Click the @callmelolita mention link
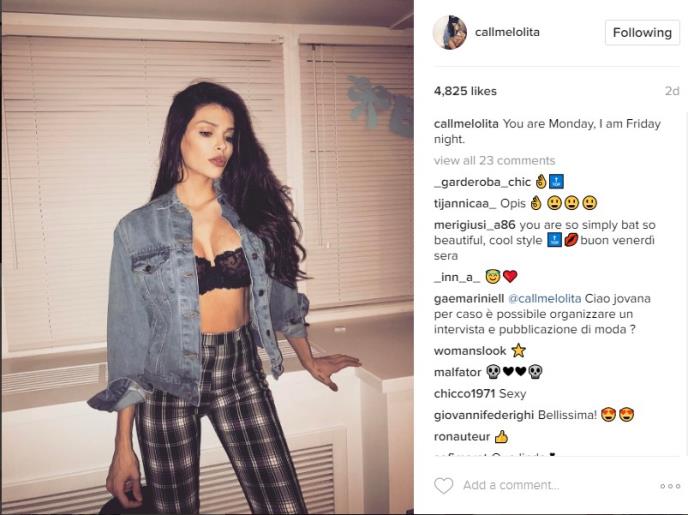Screen dimensions: 688x515 (545, 298)
